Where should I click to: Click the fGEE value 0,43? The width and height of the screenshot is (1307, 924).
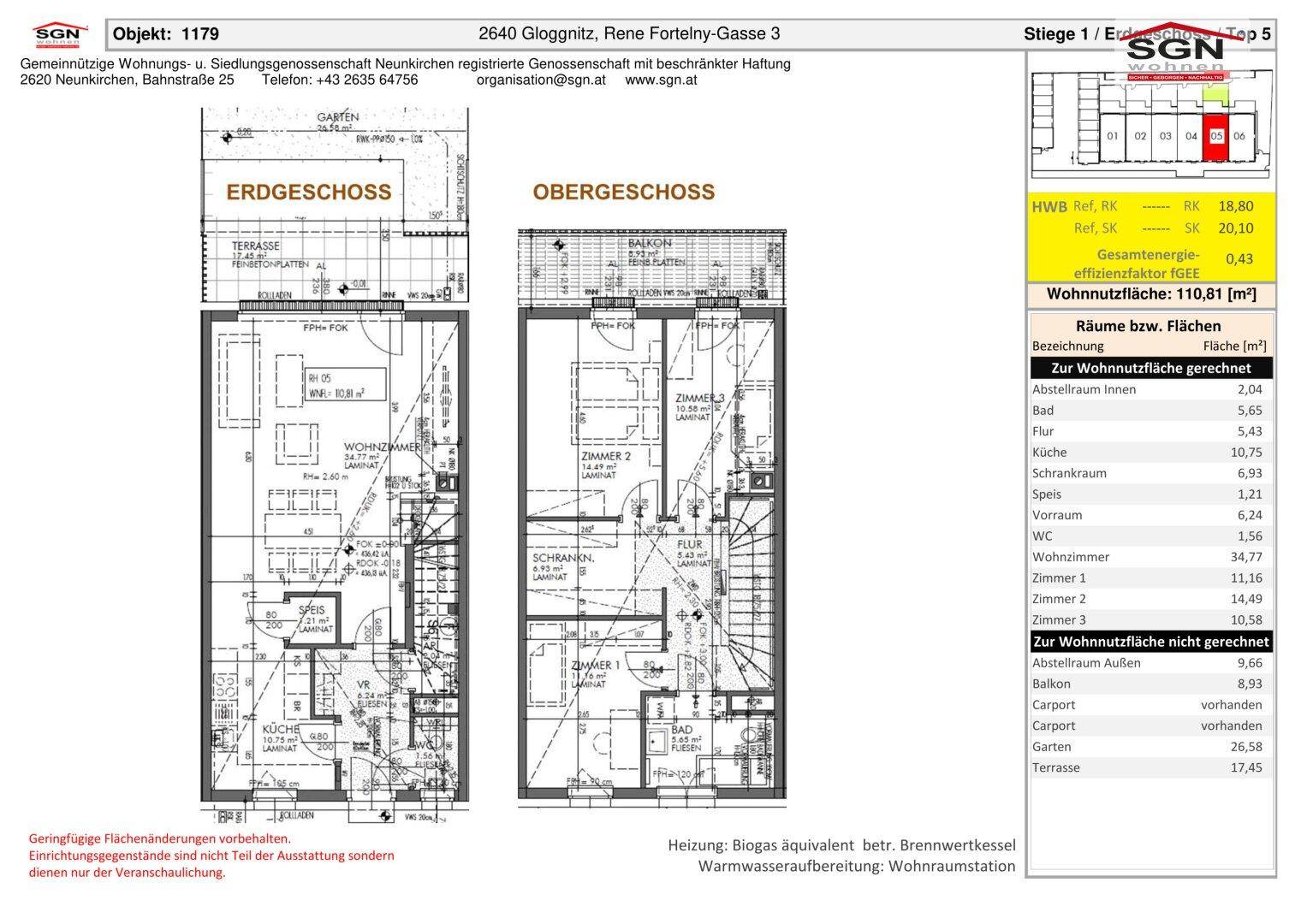pyautogui.click(x=1239, y=259)
